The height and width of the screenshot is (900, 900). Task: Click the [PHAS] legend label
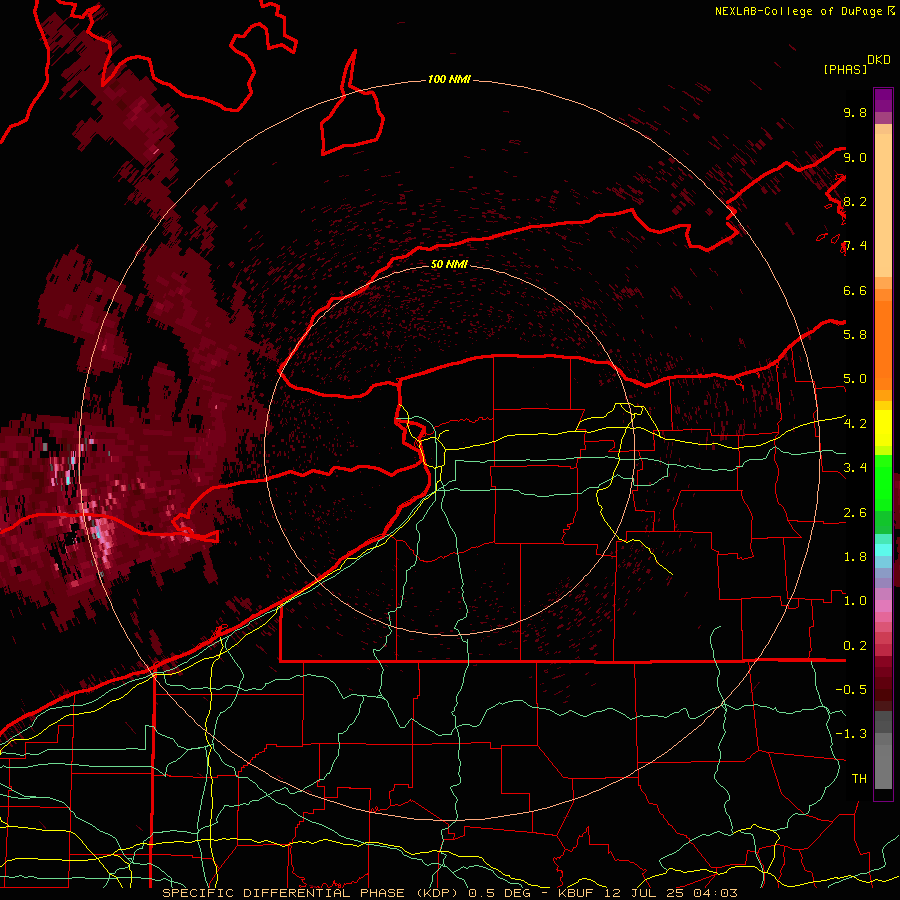tap(845, 69)
